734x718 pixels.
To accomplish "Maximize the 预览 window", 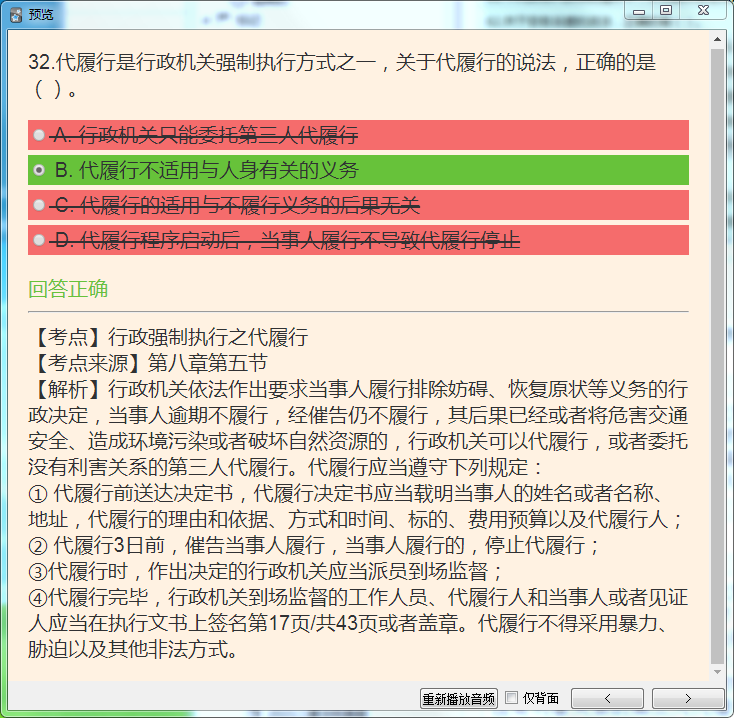I will [x=666, y=10].
